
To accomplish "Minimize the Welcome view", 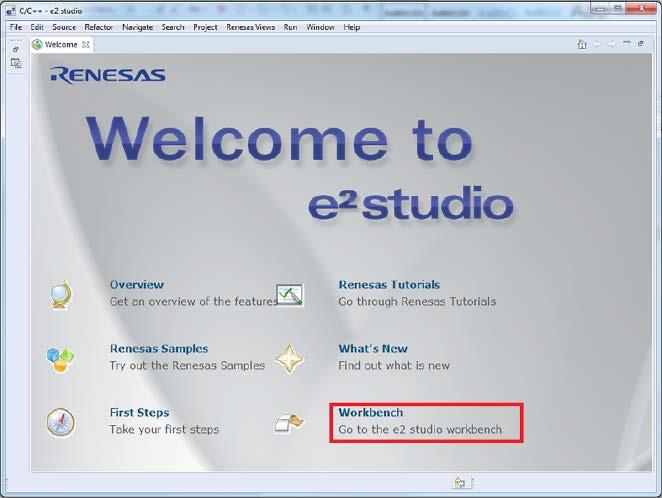I will tap(627, 43).
